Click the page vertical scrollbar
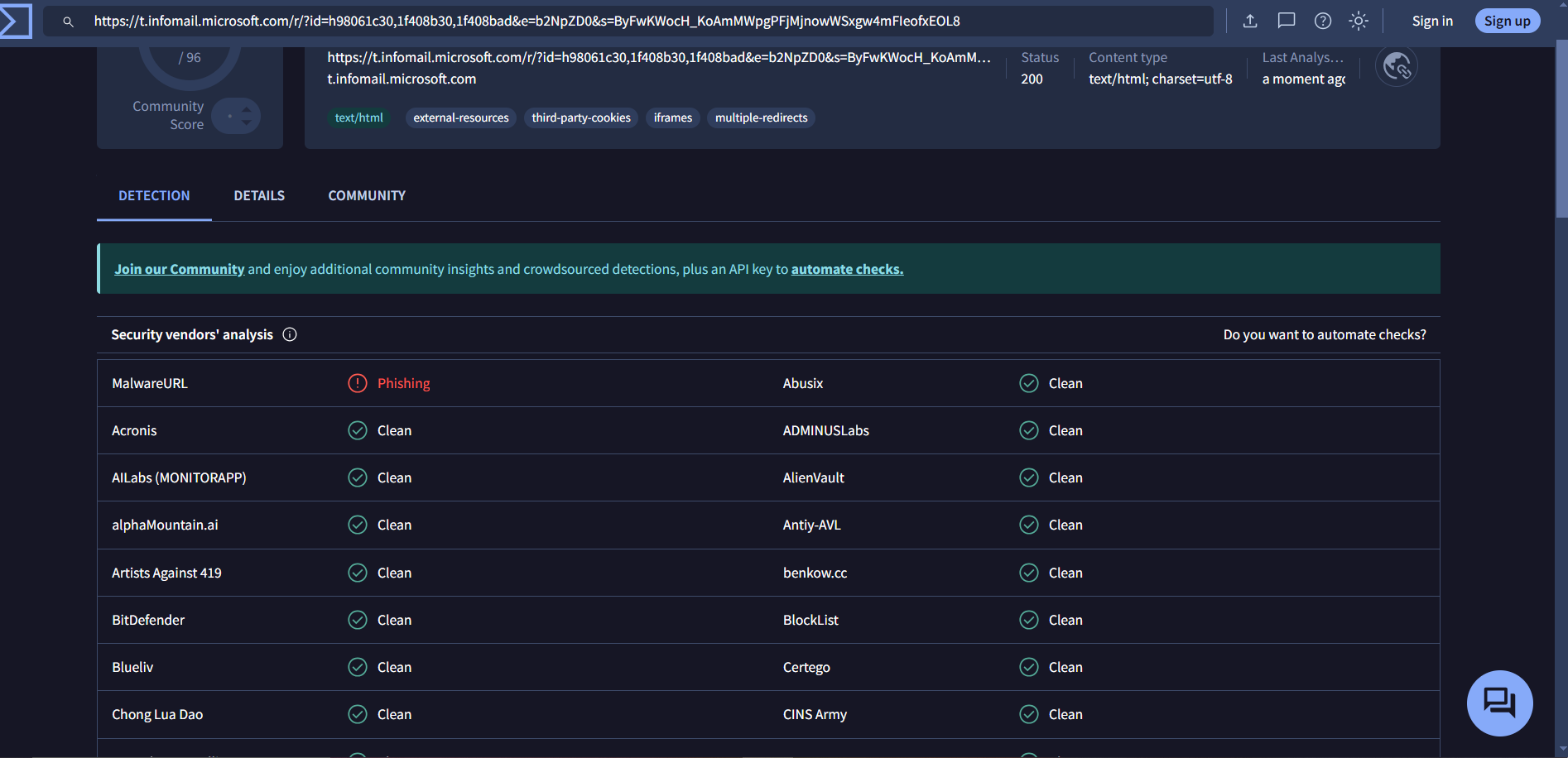 pos(1561,129)
